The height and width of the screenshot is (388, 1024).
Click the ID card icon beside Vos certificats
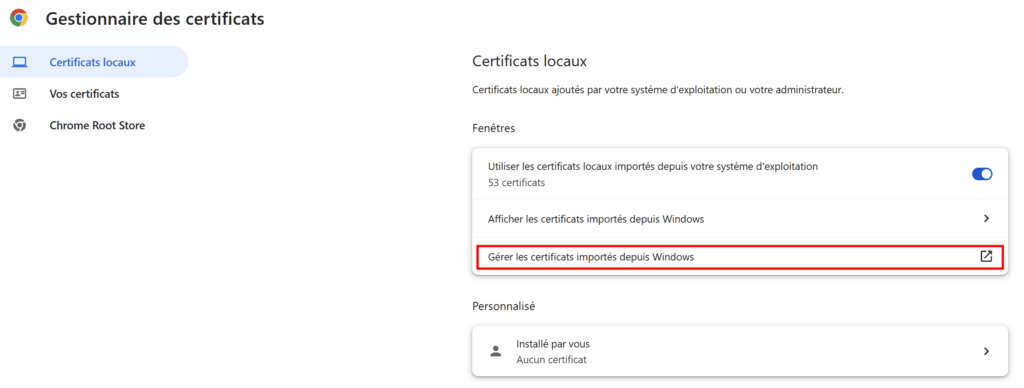coord(20,94)
